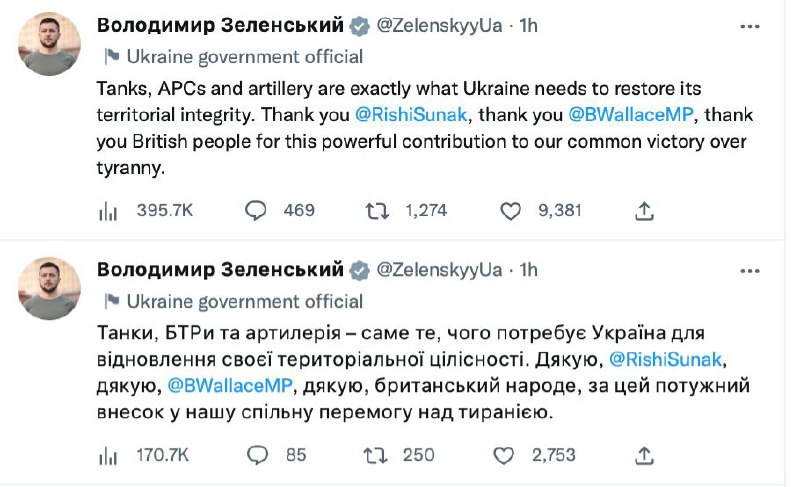Image resolution: width=800 pixels, height=487 pixels.
Task: Like the English tweet with 9,381 likes
Action: pos(511,210)
